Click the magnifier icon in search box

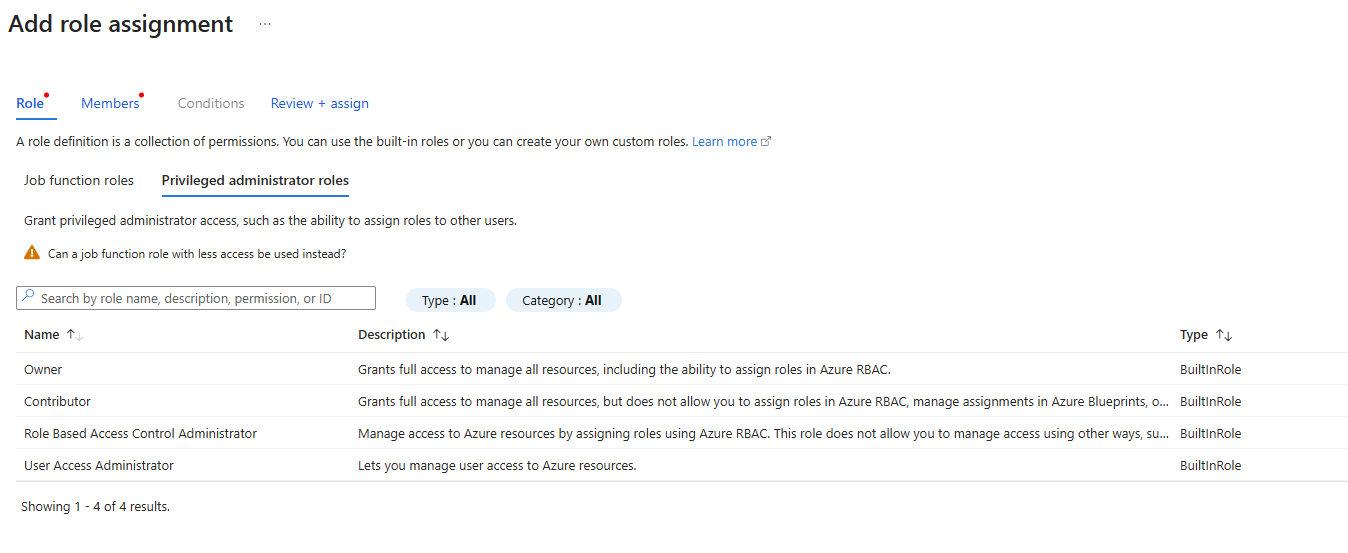tap(28, 297)
